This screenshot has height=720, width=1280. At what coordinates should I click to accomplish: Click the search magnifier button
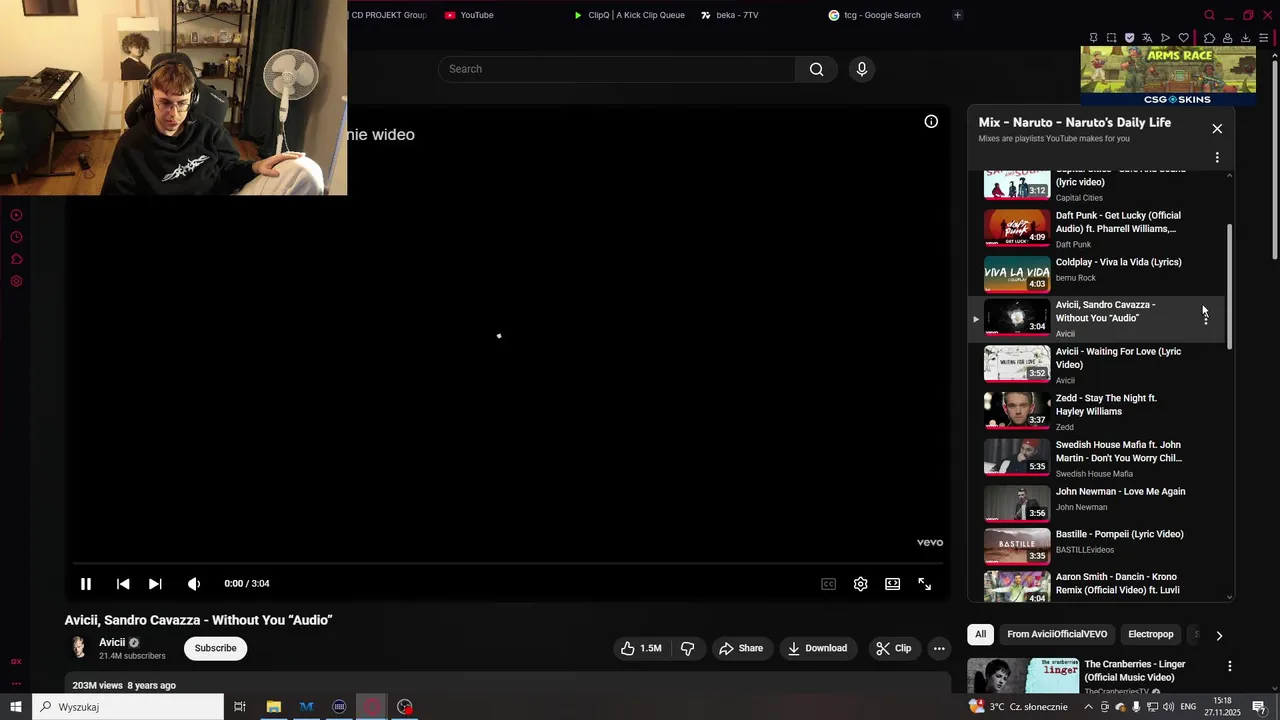coord(817,69)
